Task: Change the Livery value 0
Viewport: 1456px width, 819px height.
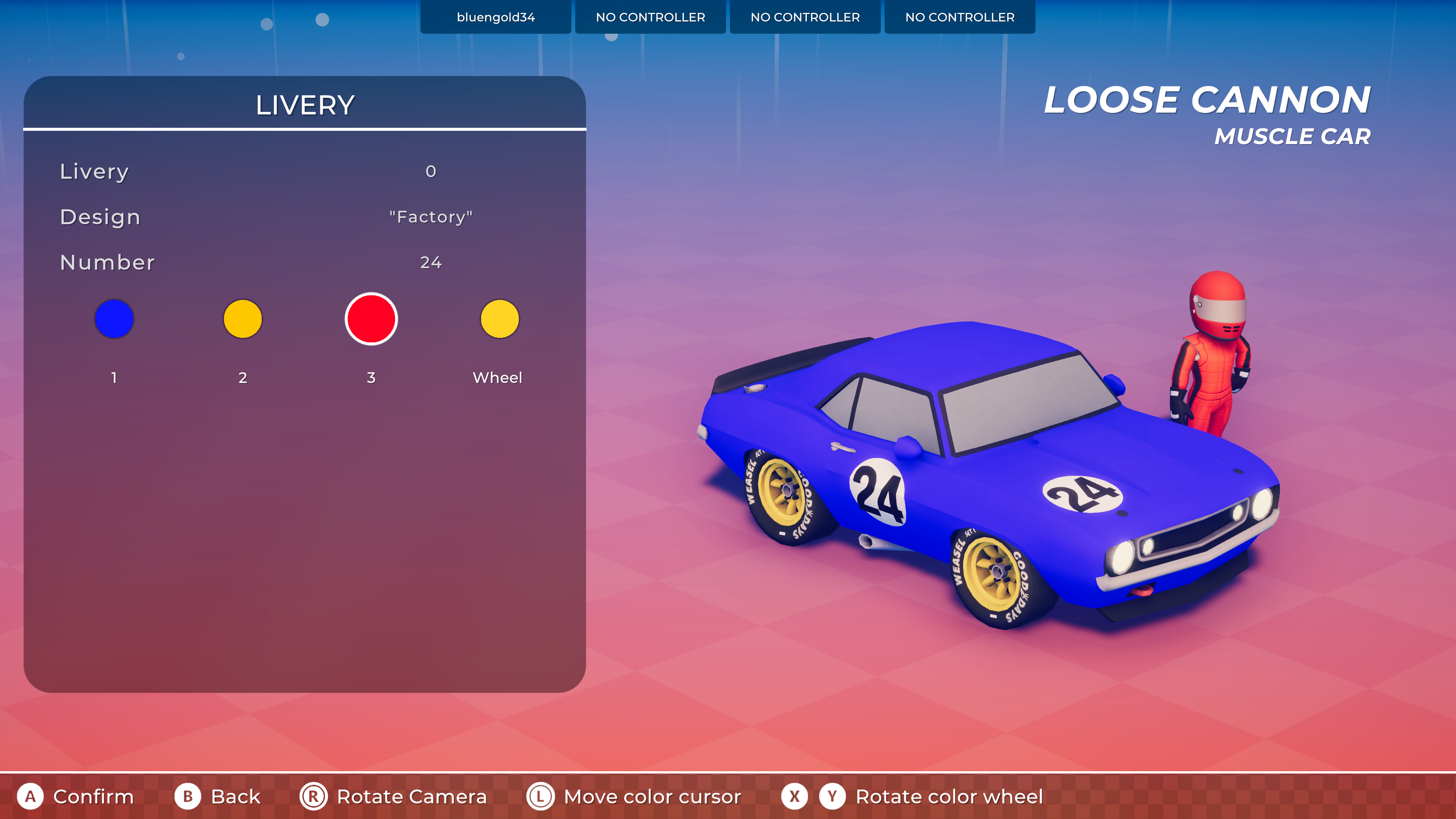Action: click(x=431, y=171)
